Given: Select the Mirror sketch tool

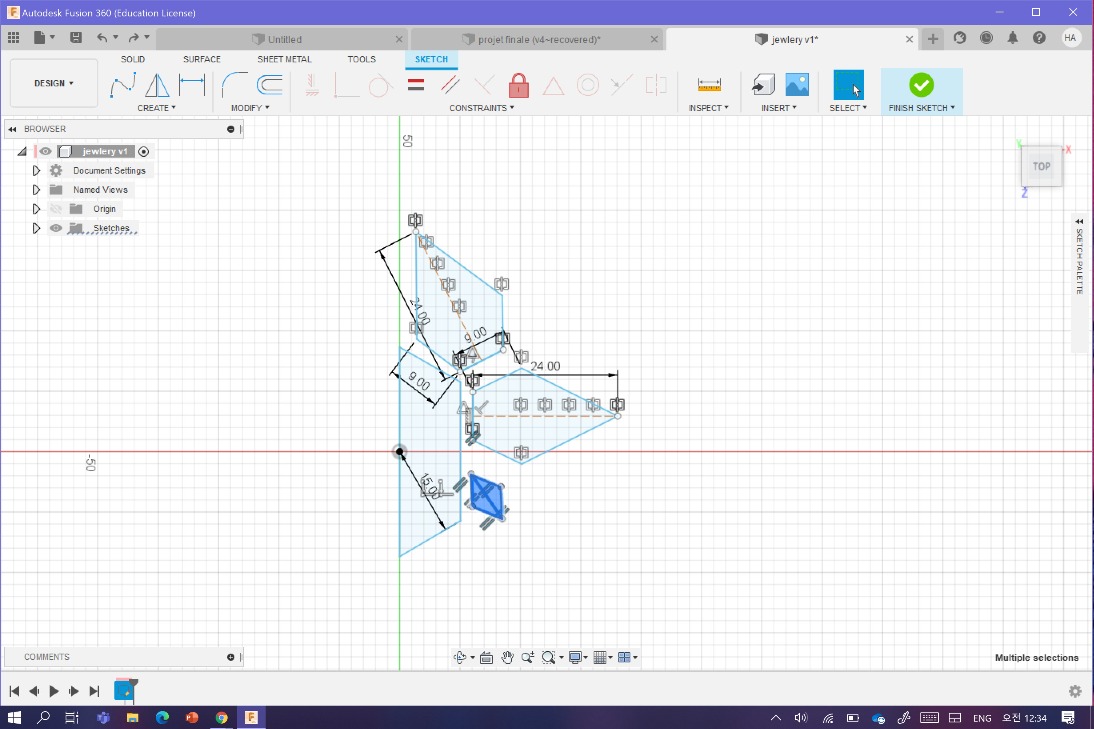Looking at the screenshot, I should 157,85.
